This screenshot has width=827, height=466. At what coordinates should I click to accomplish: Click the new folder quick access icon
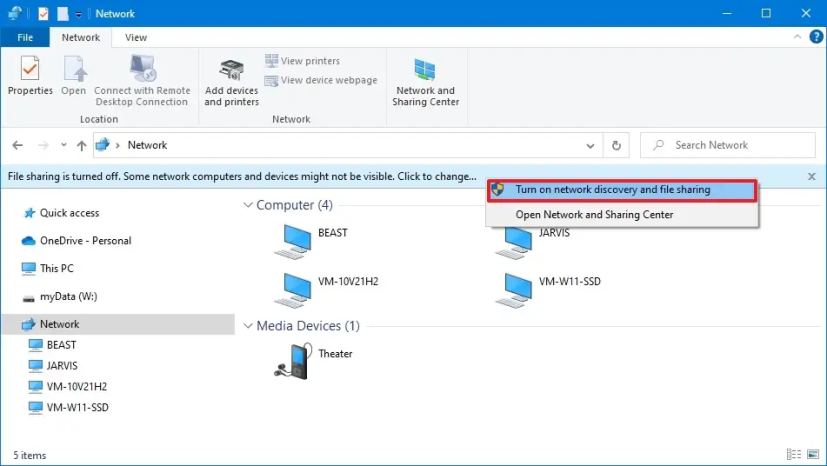pos(63,14)
